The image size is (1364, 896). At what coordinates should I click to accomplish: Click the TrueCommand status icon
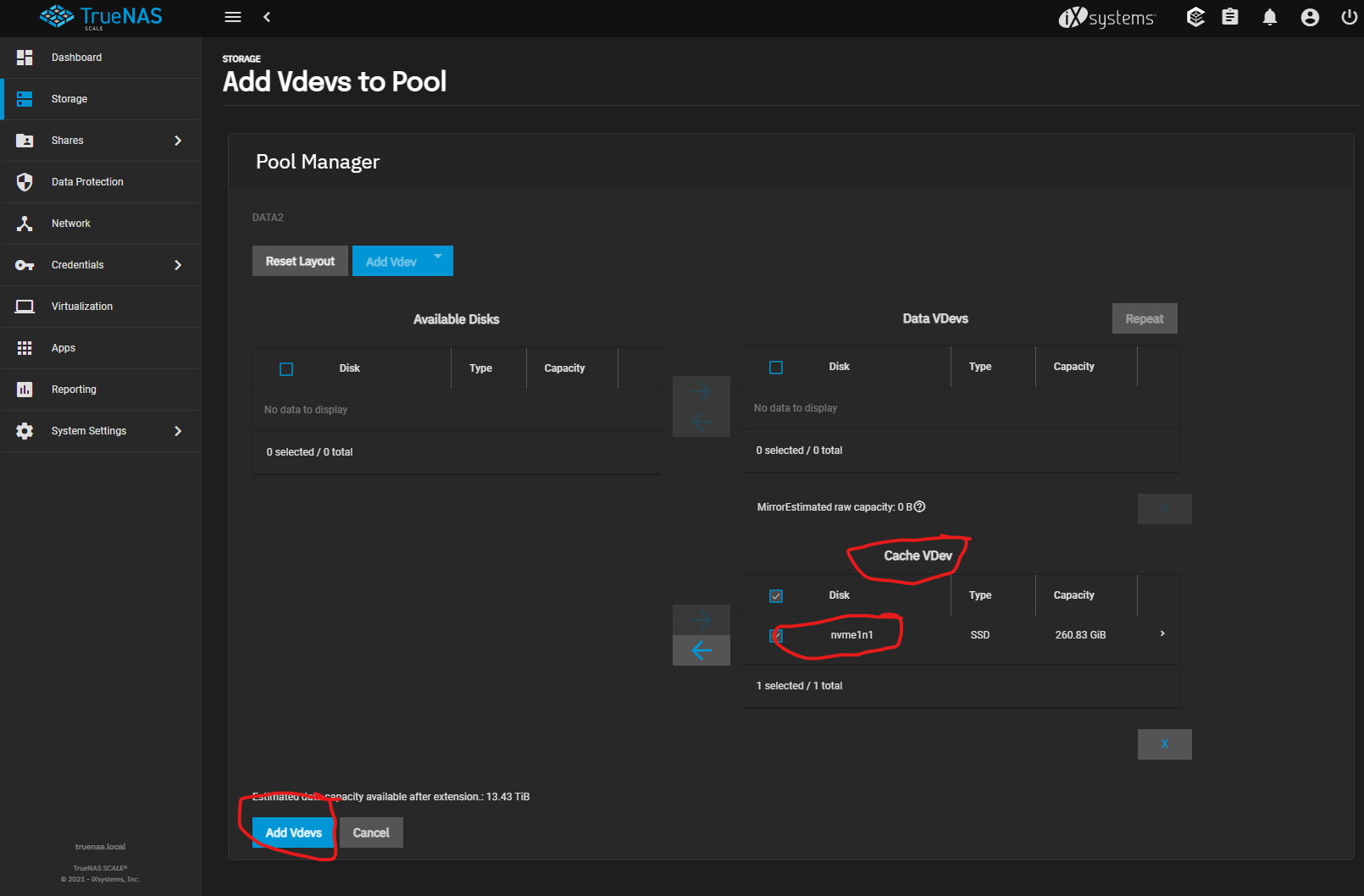(x=1195, y=17)
